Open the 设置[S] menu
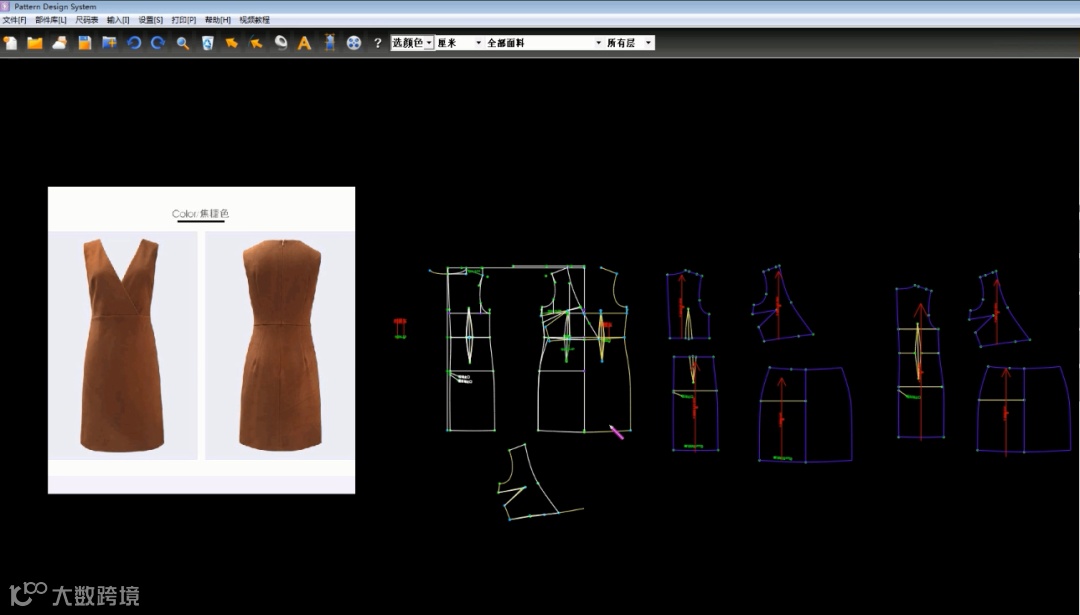 (x=150, y=20)
